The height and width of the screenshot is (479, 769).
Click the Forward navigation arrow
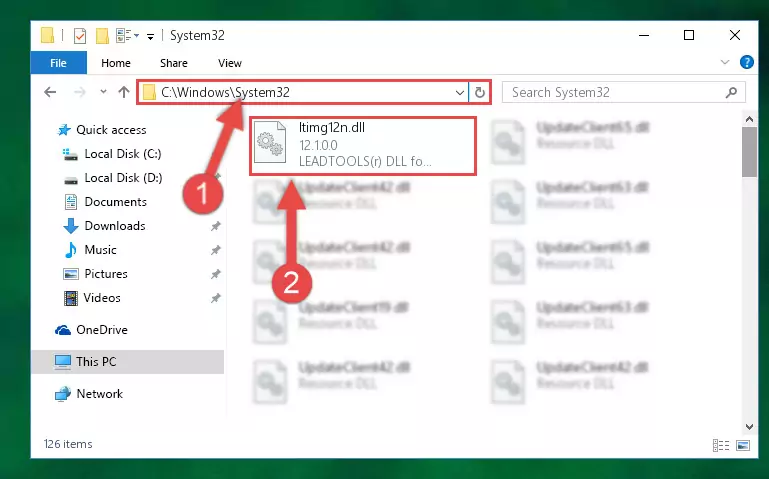(79, 92)
